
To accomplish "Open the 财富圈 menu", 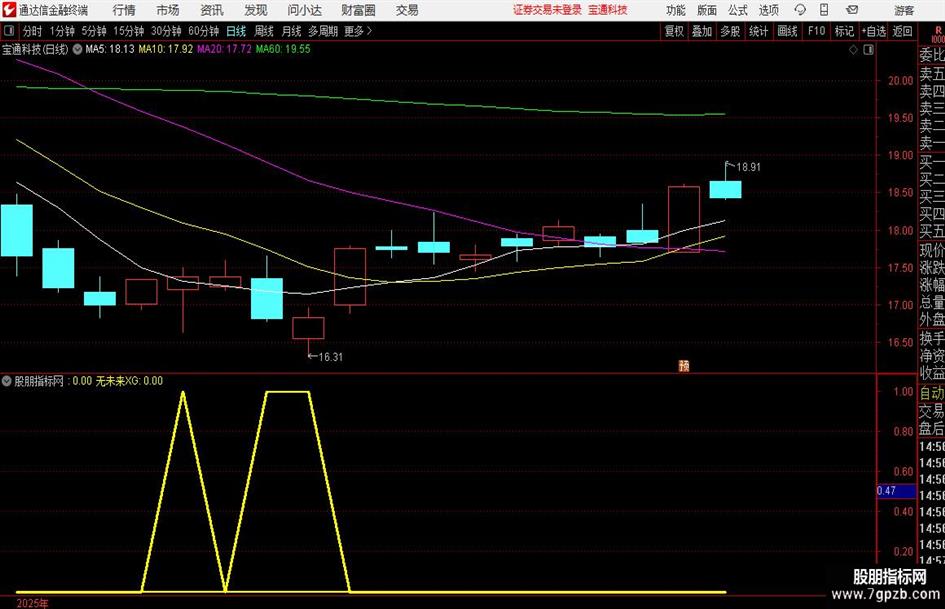I will coord(358,10).
